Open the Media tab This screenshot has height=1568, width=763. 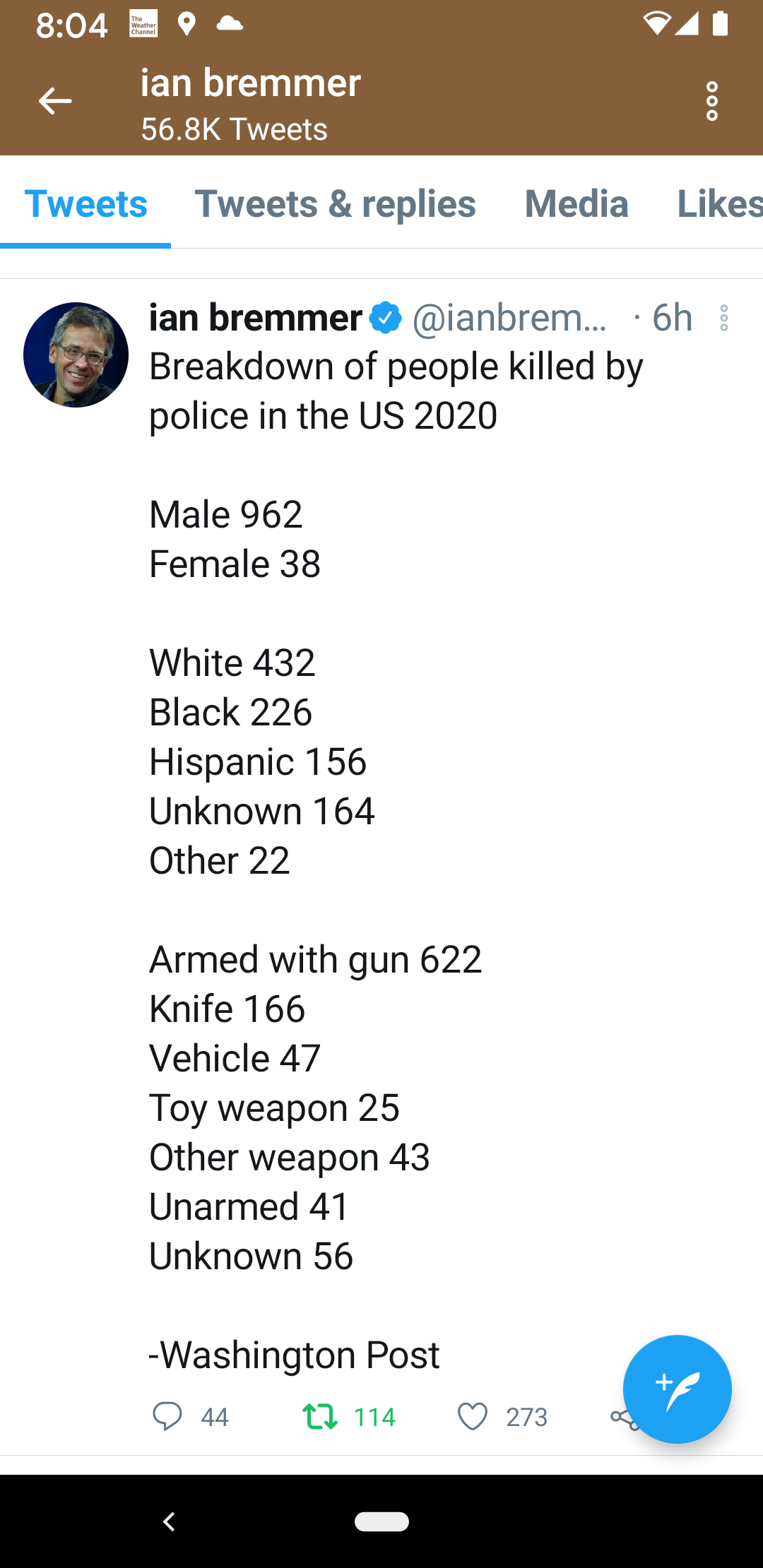(x=576, y=204)
